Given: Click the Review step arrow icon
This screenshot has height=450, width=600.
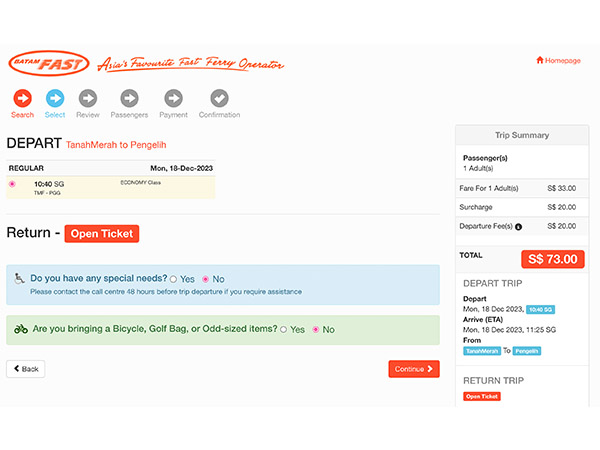Looking at the screenshot, I should 88,98.
